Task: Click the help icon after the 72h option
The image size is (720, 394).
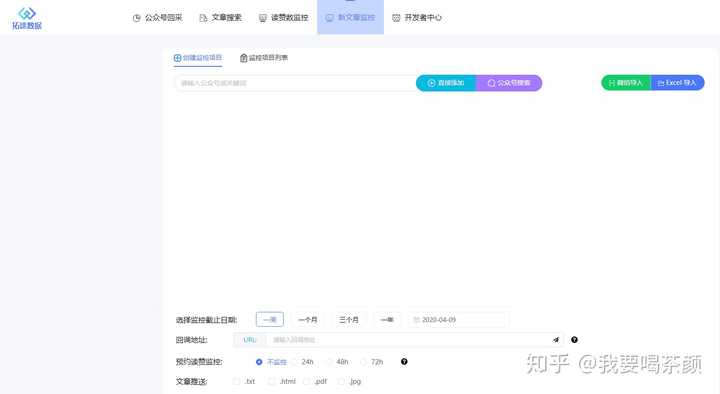Action: tap(404, 361)
